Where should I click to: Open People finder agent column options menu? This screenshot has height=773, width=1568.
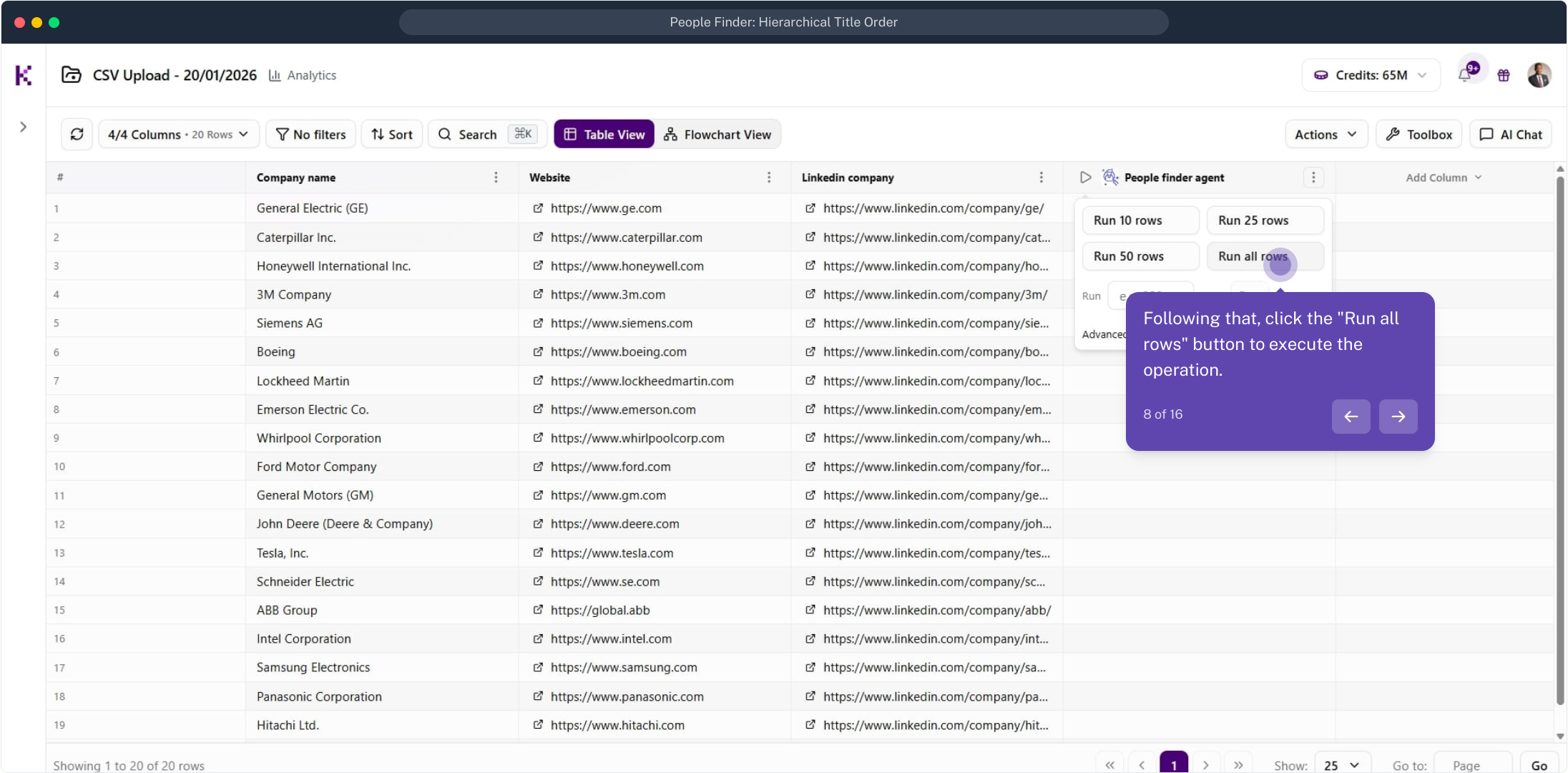click(1313, 178)
